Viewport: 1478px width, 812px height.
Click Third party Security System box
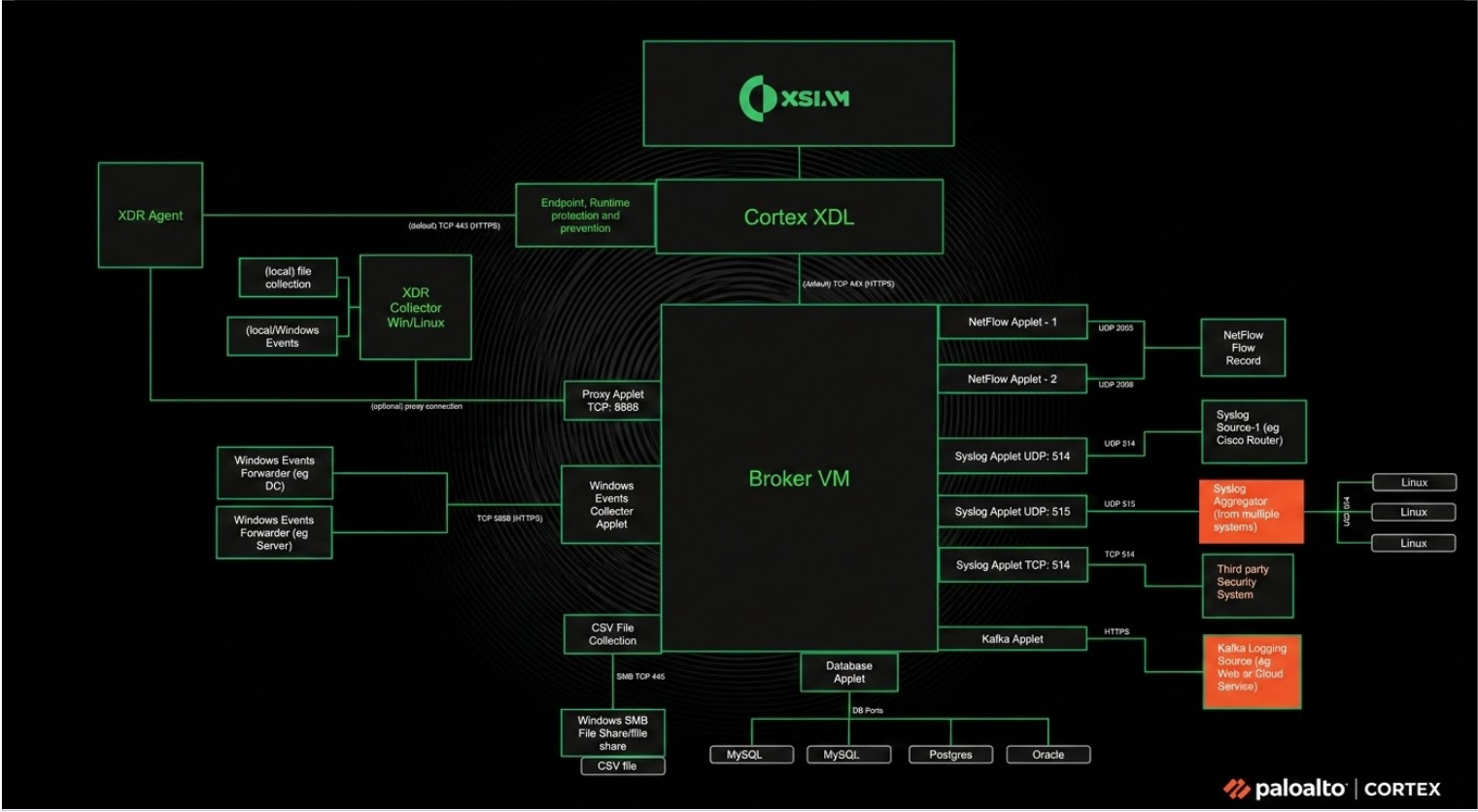click(x=1248, y=587)
